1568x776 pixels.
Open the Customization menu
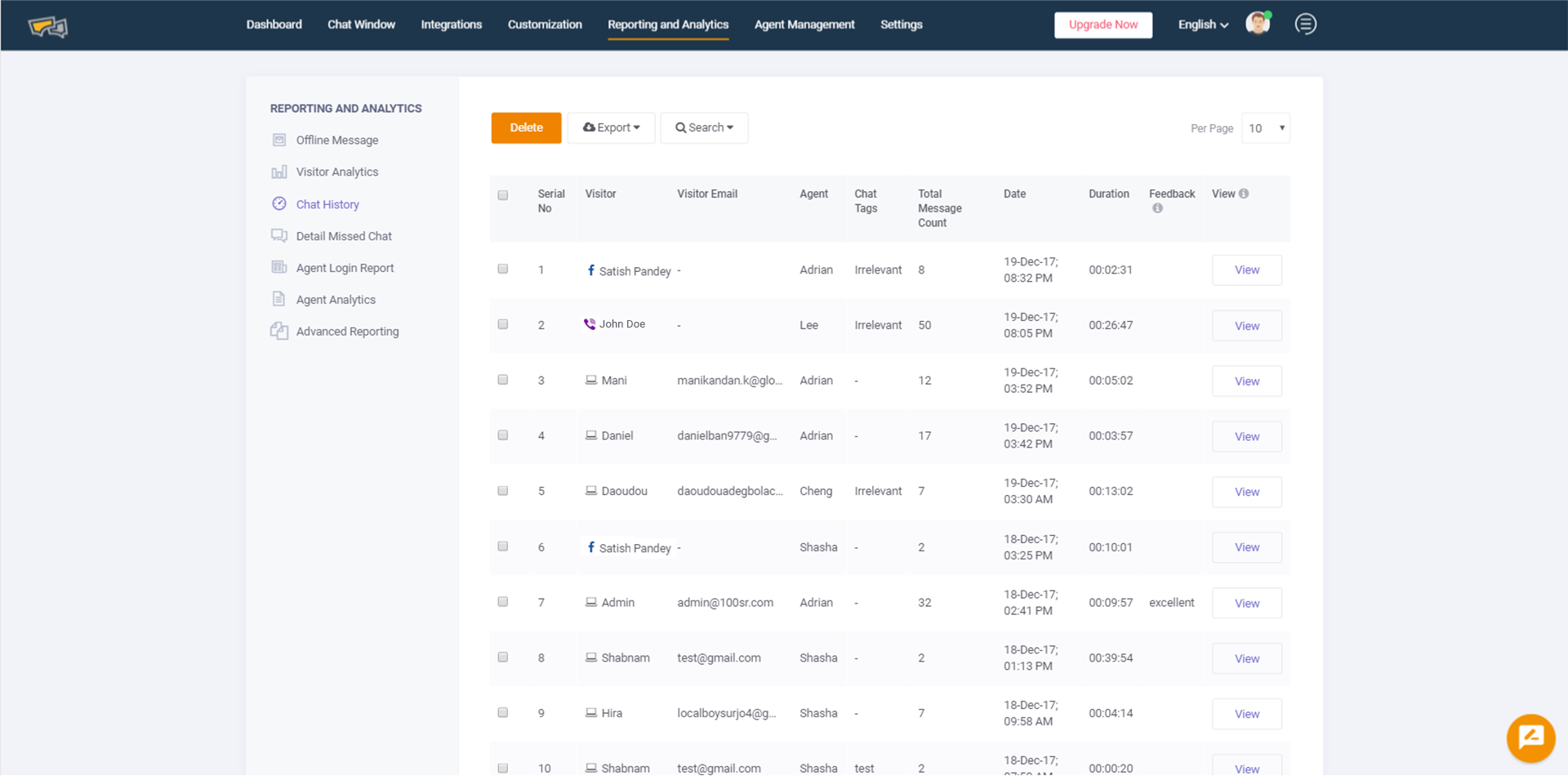click(545, 25)
